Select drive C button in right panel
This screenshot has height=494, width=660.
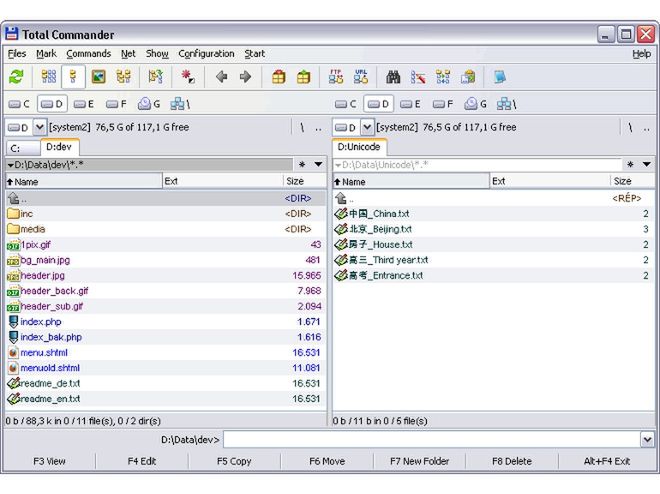click(346, 104)
